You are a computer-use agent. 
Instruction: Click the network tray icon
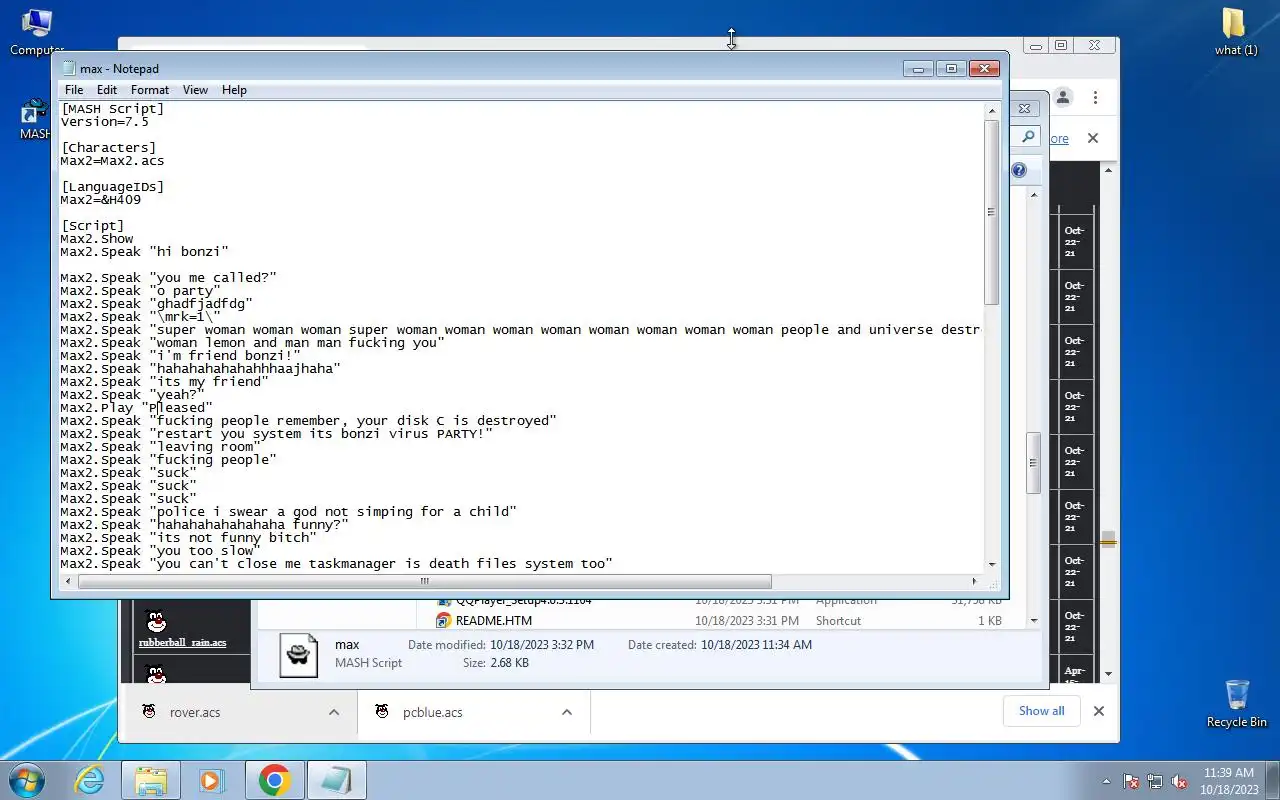[1155, 781]
